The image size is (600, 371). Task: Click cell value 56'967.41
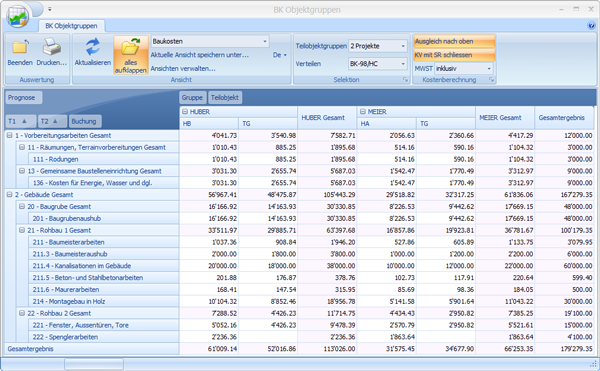coord(209,195)
